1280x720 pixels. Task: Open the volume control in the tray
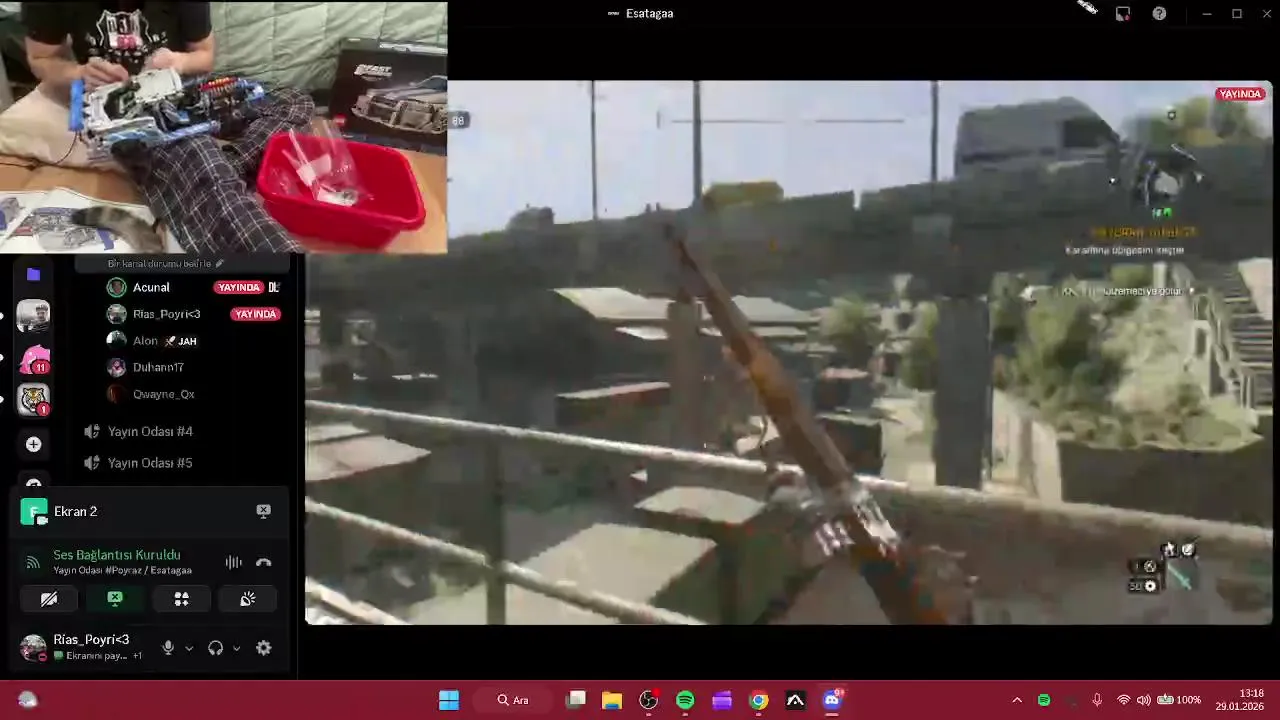coord(1143,700)
